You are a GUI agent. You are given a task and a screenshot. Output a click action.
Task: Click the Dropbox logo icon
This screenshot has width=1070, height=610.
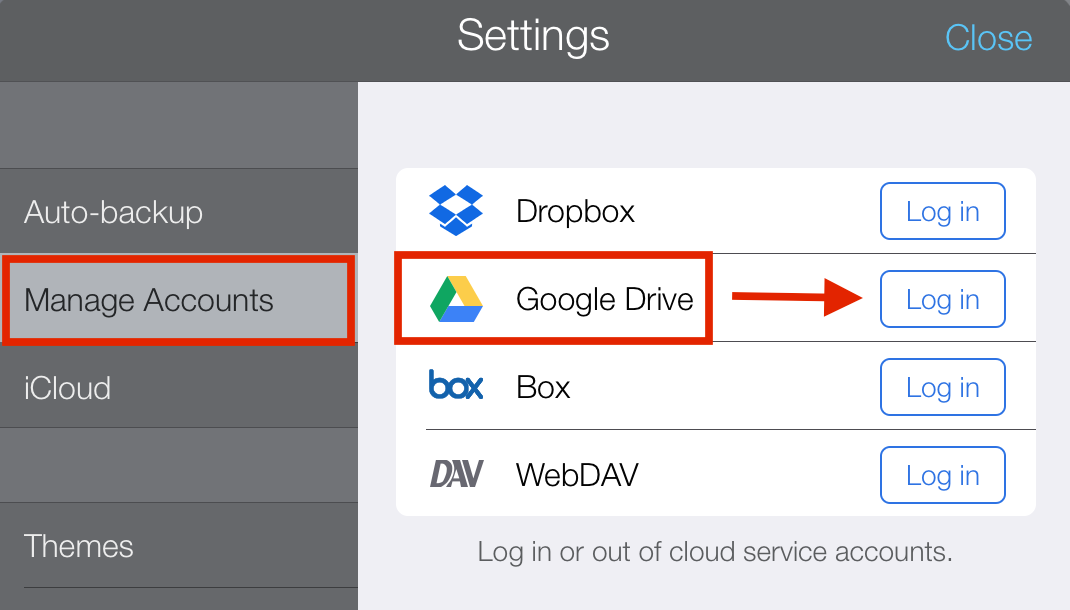pyautogui.click(x=456, y=210)
